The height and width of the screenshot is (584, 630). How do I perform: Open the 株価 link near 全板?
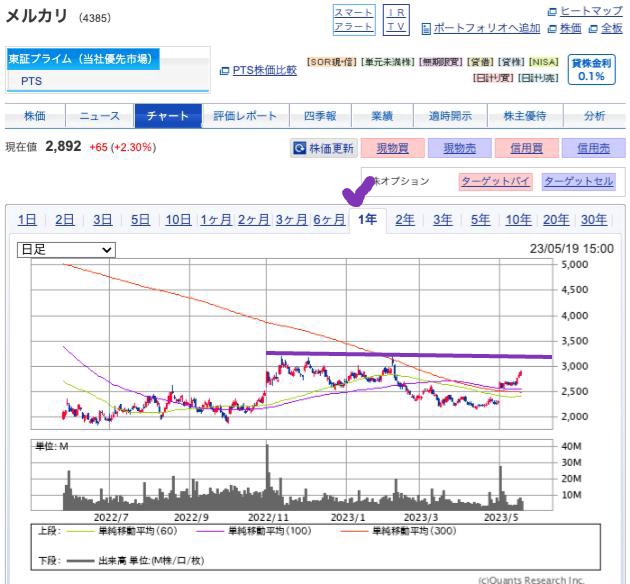pos(571,28)
